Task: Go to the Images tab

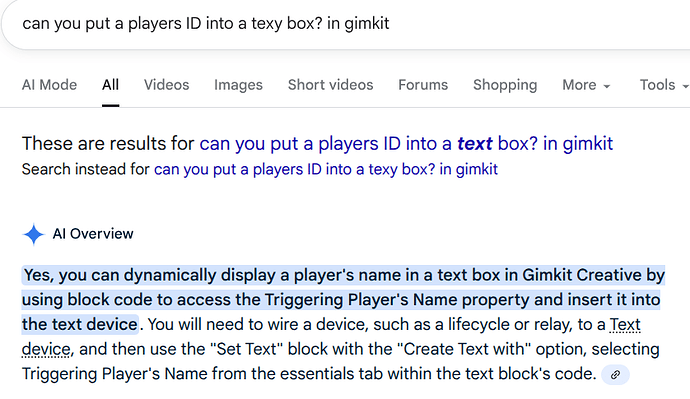Action: (x=238, y=84)
